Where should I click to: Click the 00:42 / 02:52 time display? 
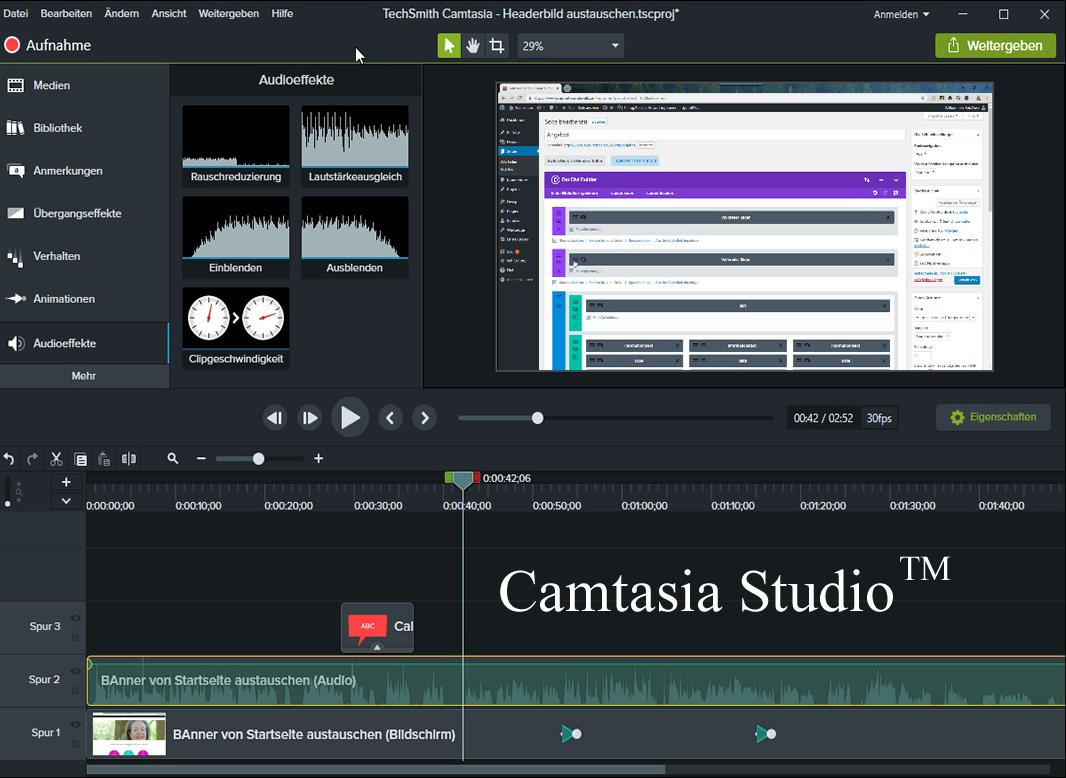(x=823, y=418)
